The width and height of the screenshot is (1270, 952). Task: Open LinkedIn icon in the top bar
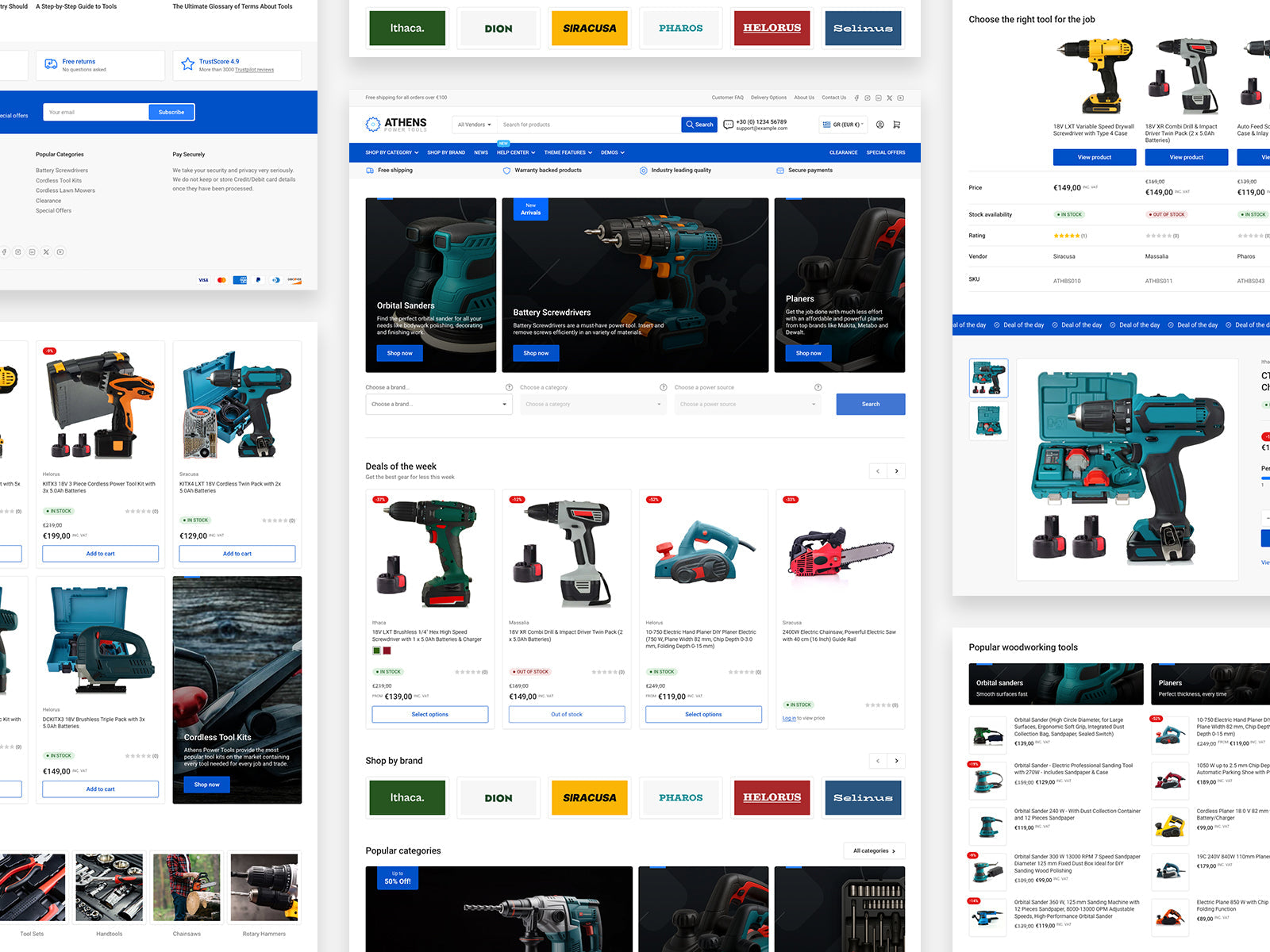point(878,98)
